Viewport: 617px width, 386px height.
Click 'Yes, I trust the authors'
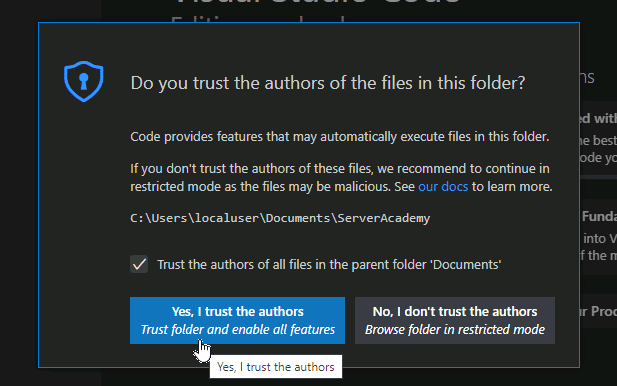click(237, 320)
